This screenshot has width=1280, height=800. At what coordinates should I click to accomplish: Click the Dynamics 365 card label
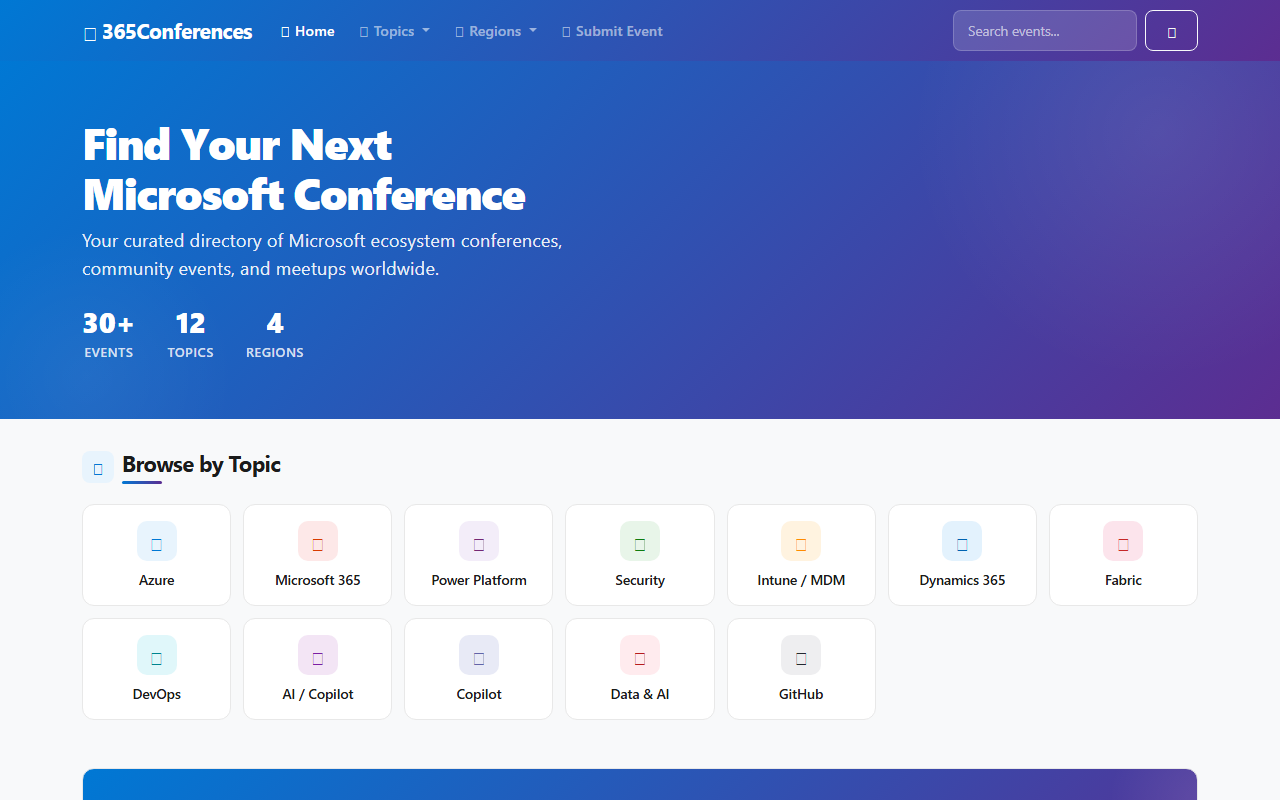[x=962, y=580]
